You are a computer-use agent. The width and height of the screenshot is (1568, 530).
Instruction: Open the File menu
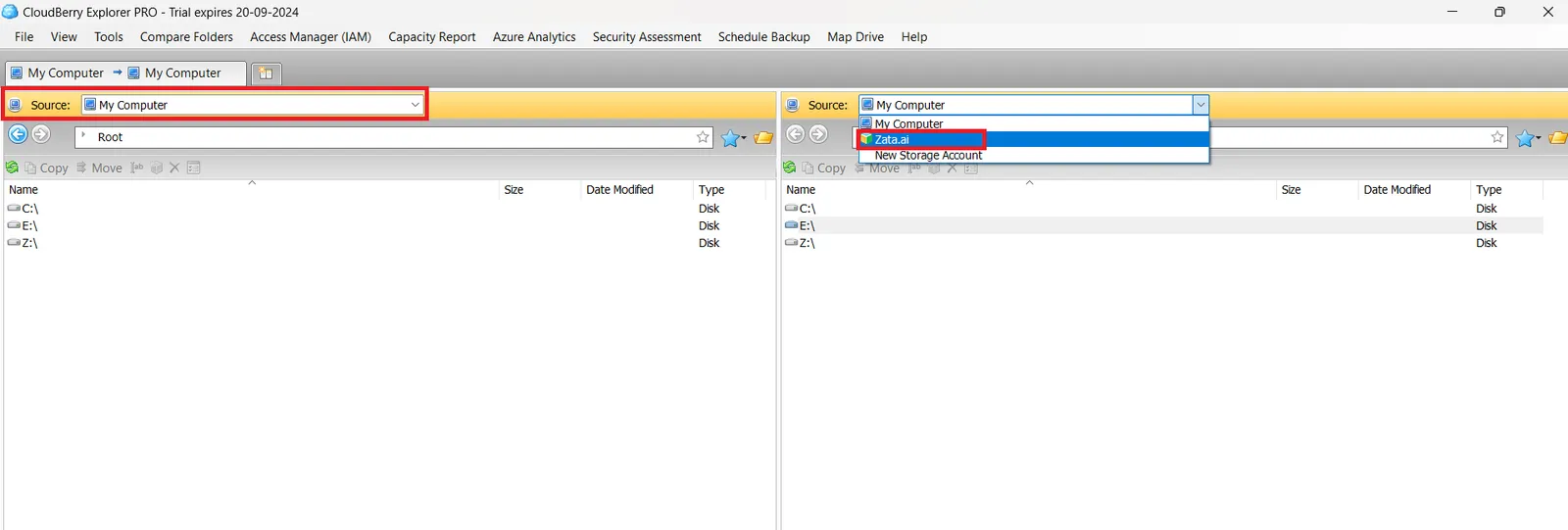pyautogui.click(x=24, y=36)
